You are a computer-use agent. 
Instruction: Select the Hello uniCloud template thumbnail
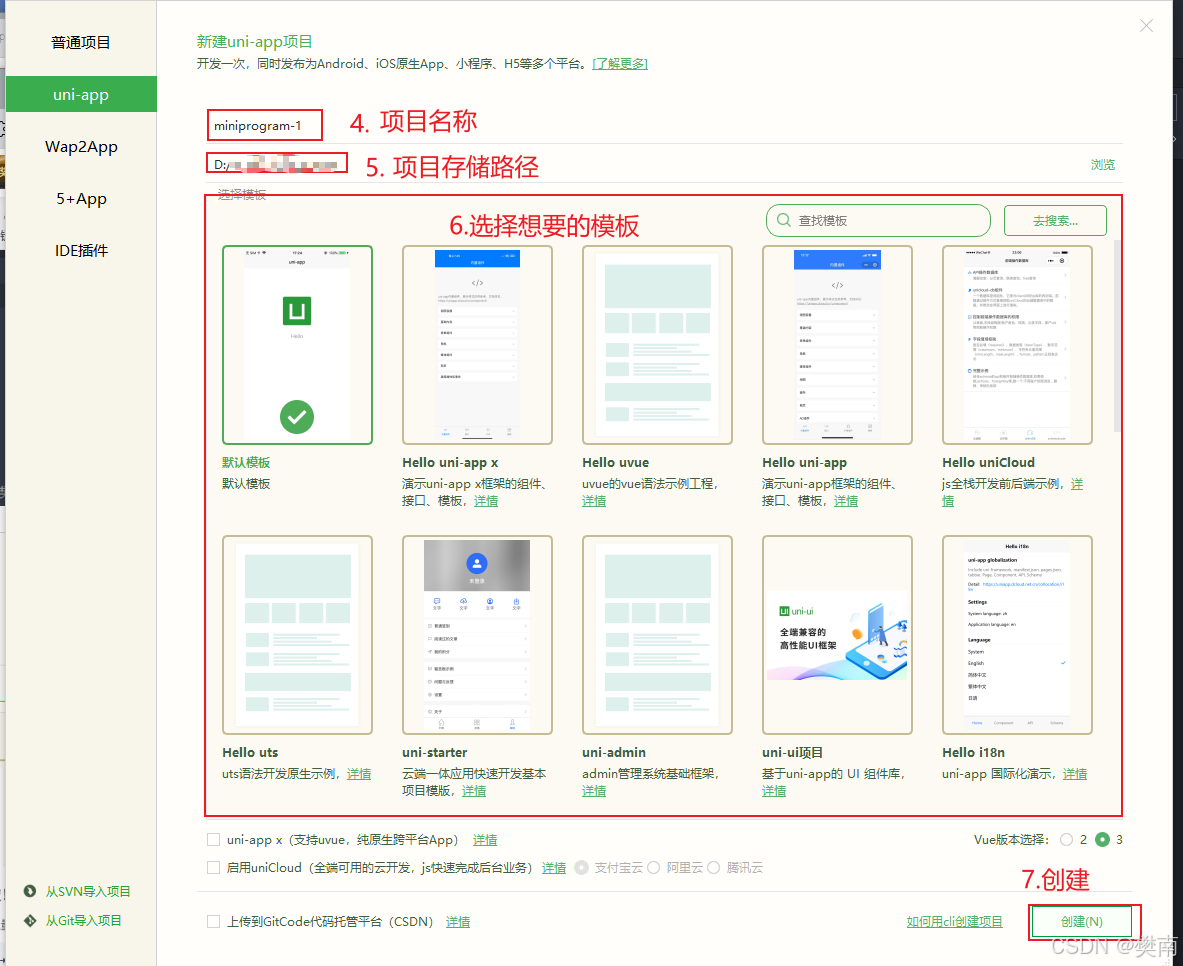pyautogui.click(x=1017, y=345)
